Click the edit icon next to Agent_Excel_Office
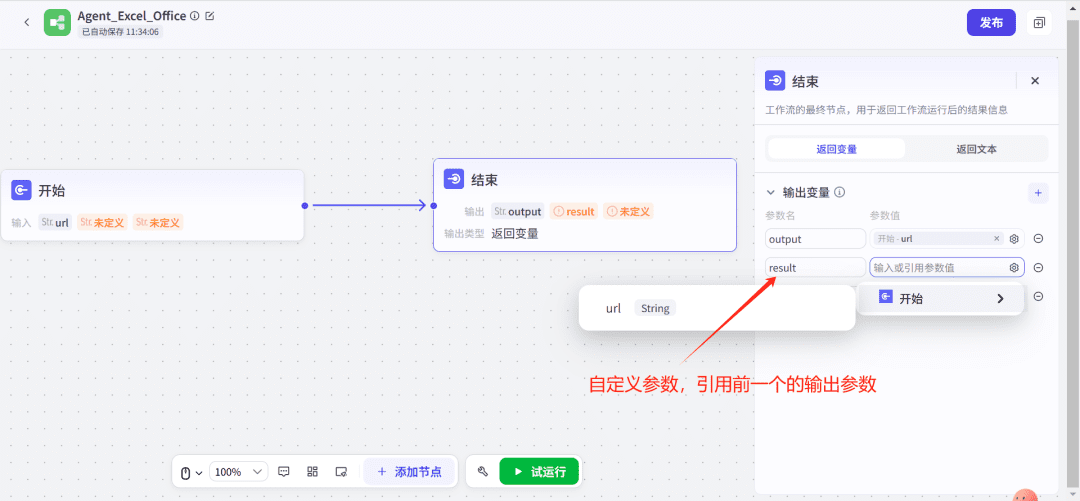Screen dimensions: 1080x501 209,16
